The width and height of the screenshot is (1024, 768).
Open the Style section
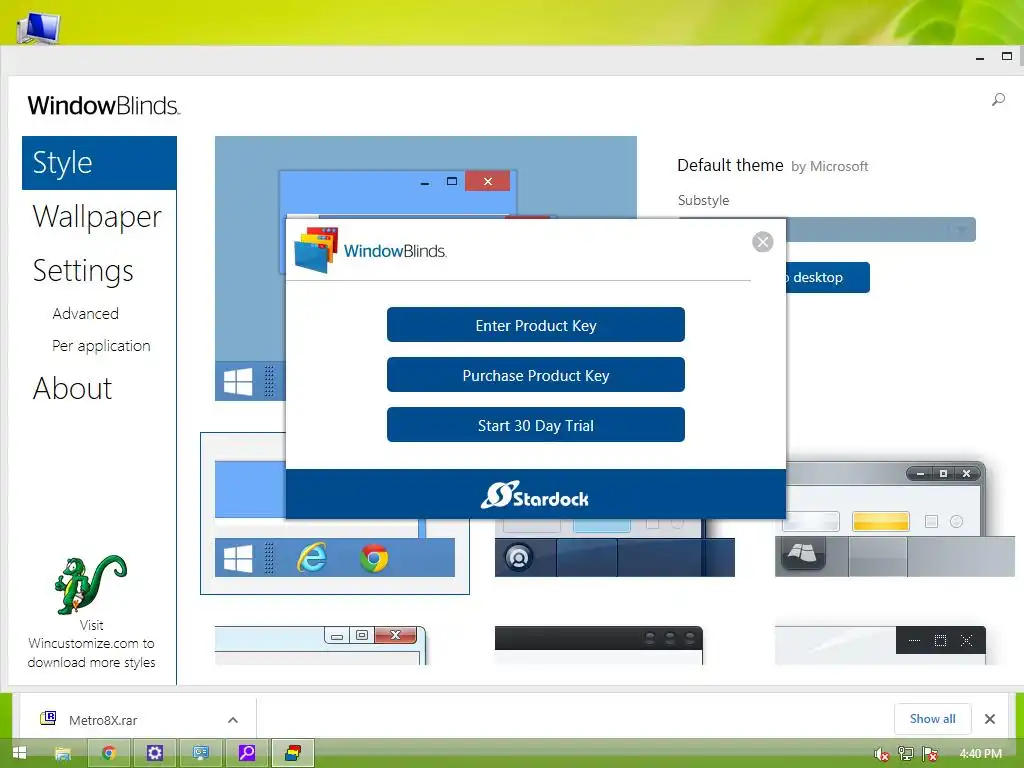[99, 163]
